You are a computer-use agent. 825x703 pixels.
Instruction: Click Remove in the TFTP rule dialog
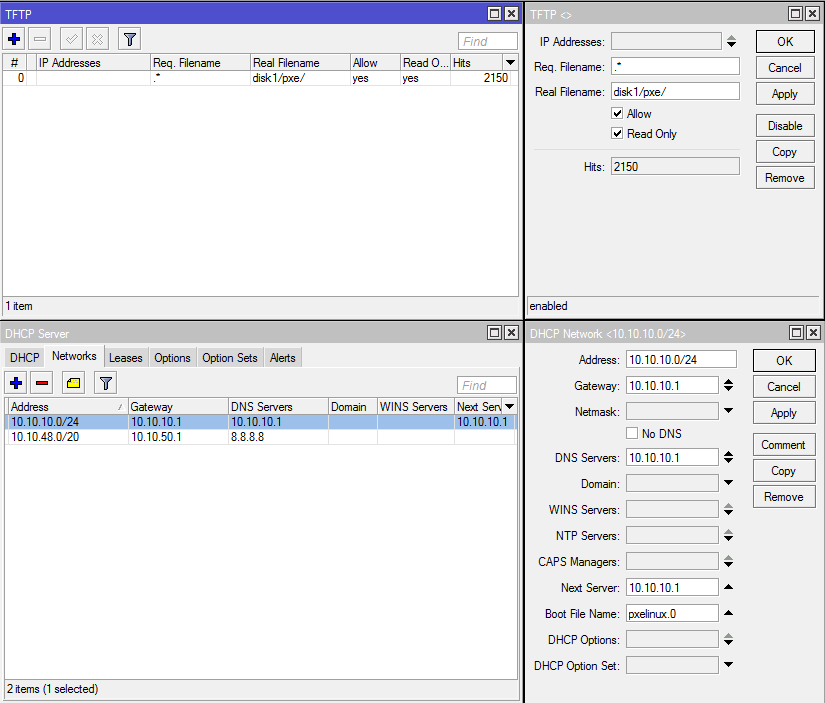(785, 178)
